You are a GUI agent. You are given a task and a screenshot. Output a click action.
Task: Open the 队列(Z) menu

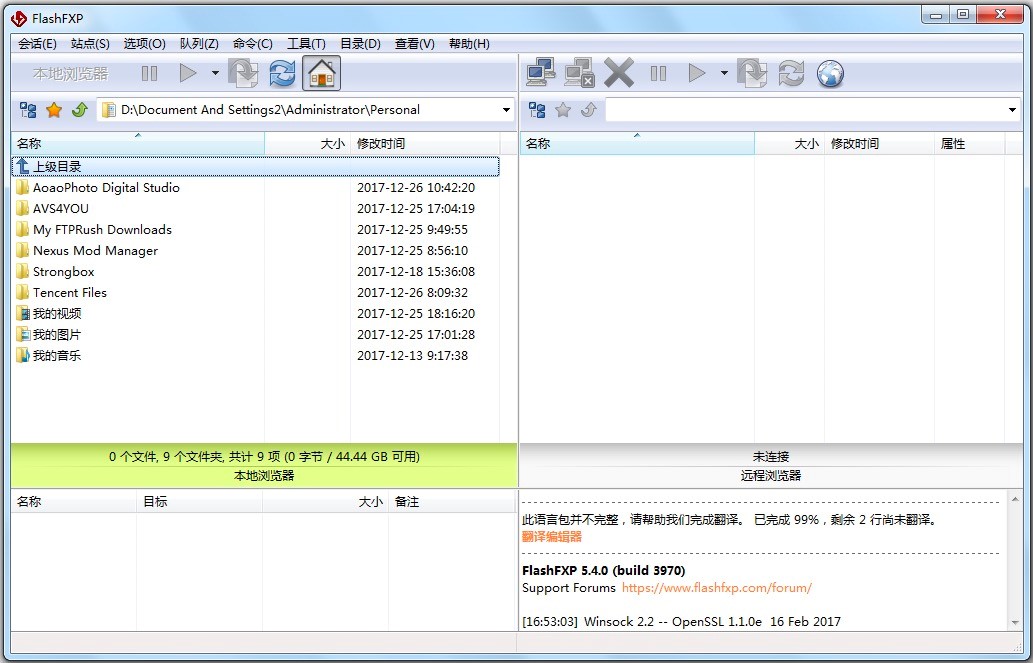(199, 44)
